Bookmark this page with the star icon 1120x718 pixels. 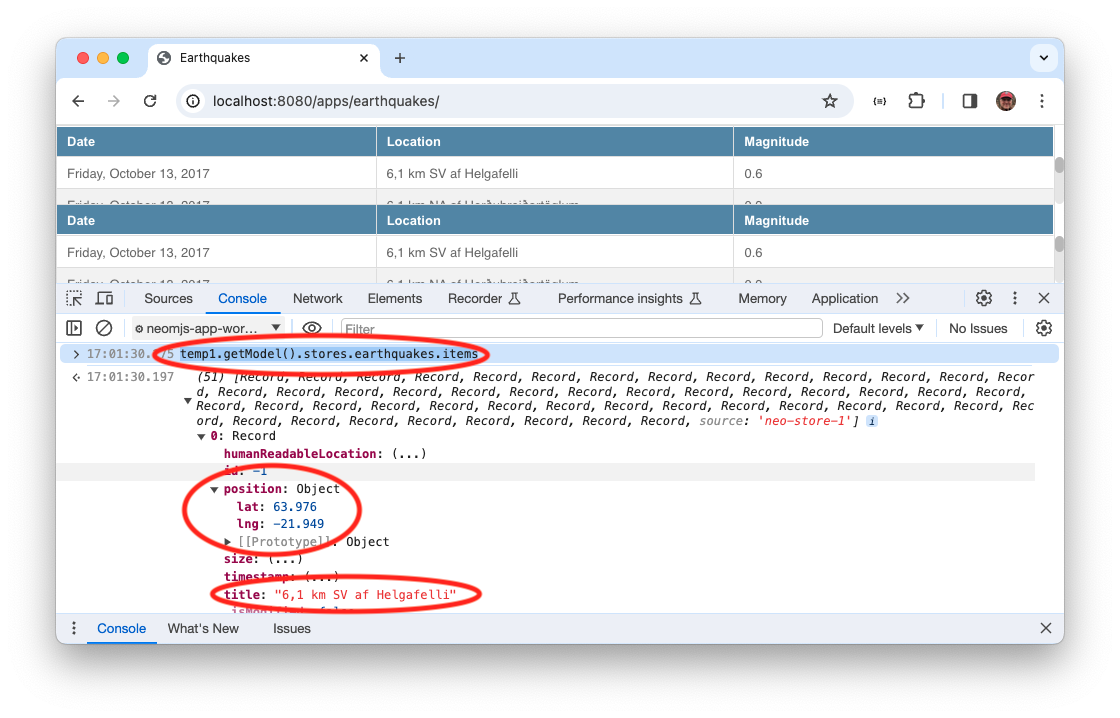829,101
